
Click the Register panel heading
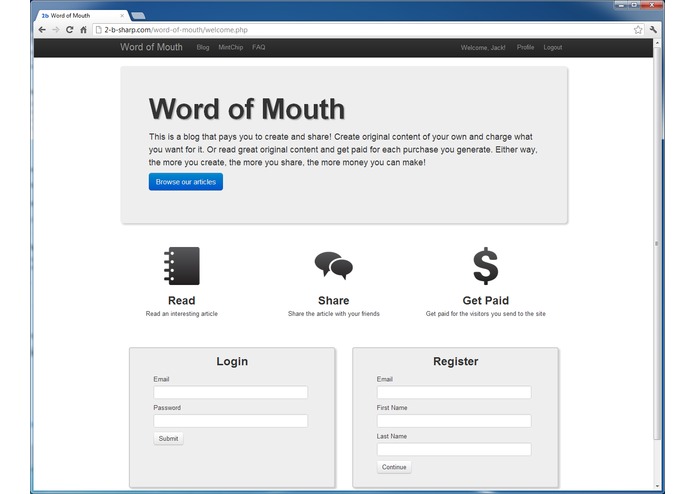(x=456, y=361)
